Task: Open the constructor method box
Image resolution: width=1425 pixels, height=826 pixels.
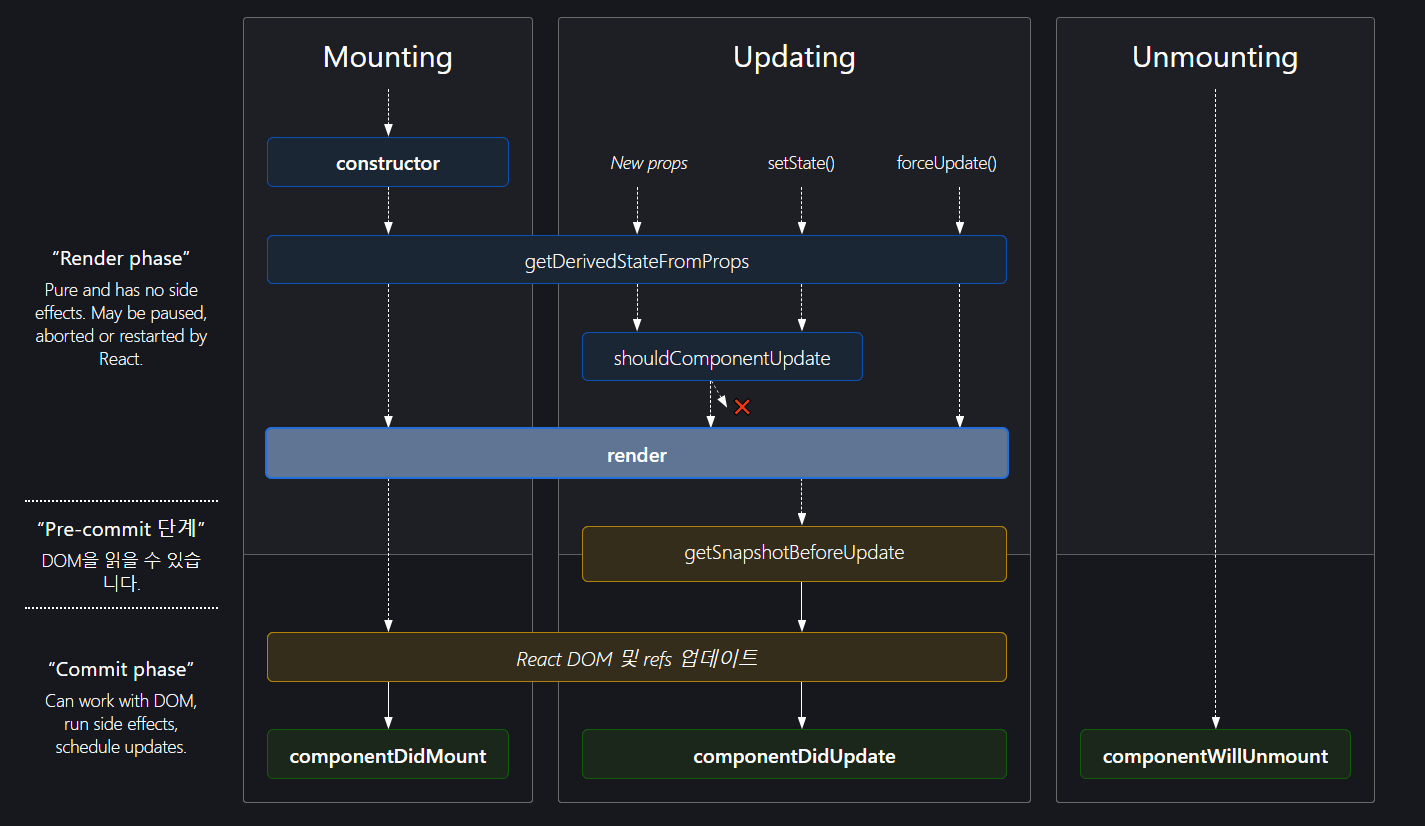Action: (388, 162)
